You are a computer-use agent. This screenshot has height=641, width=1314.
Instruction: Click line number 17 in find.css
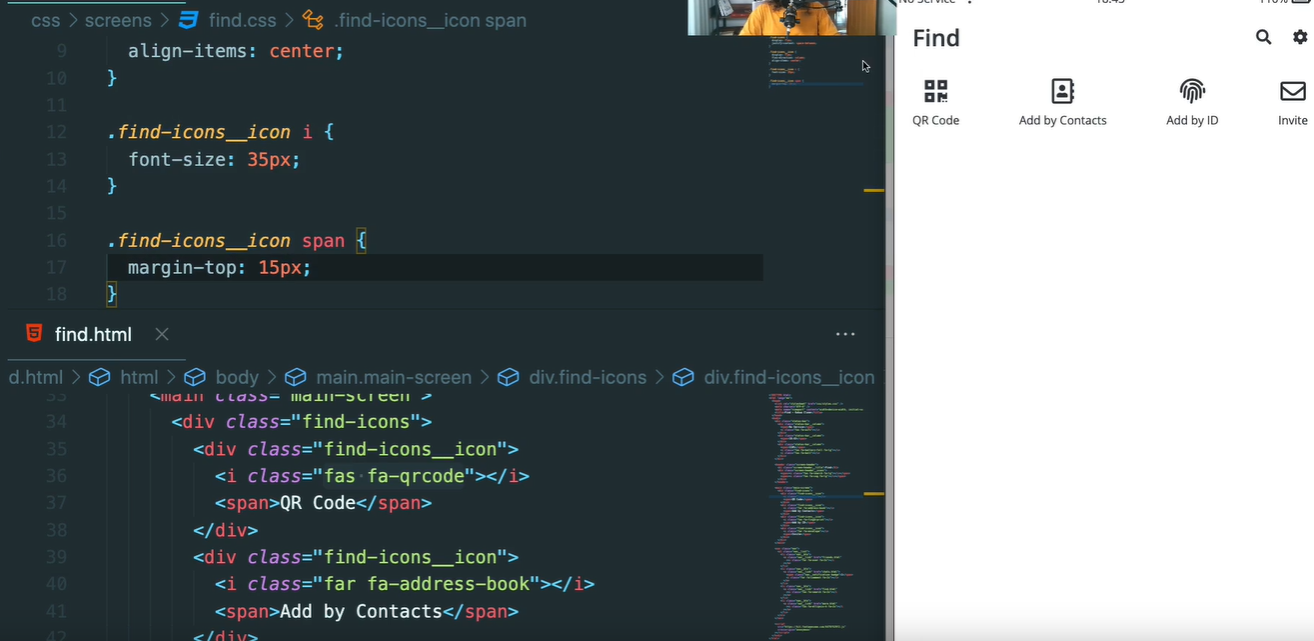coord(56,267)
